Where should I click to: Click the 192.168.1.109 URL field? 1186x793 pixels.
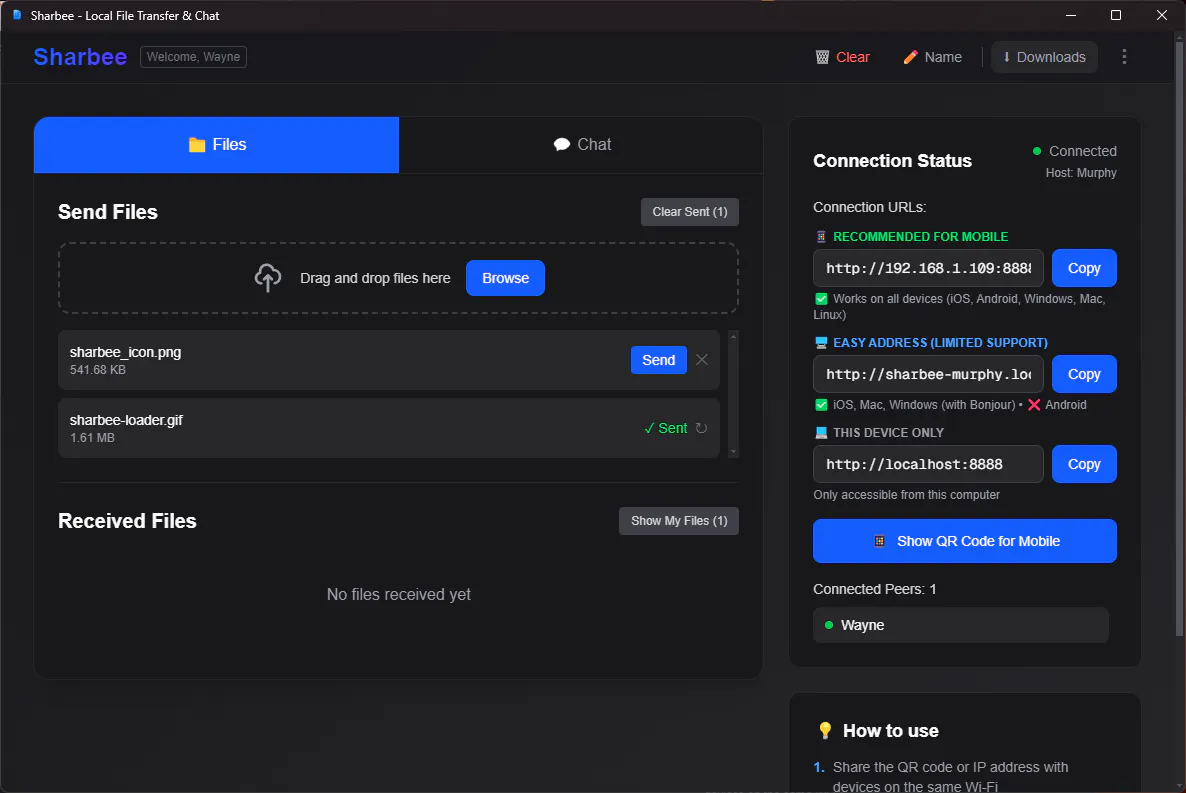928,268
